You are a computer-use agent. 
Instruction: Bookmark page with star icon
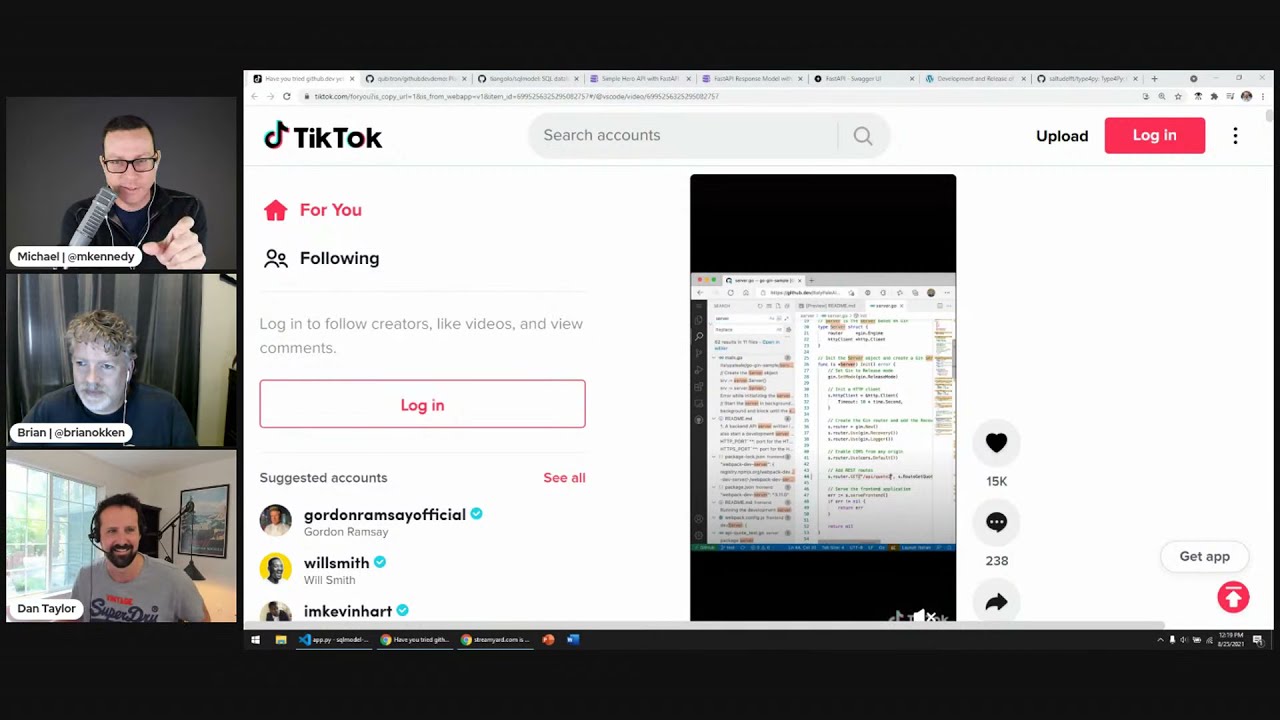1178,97
